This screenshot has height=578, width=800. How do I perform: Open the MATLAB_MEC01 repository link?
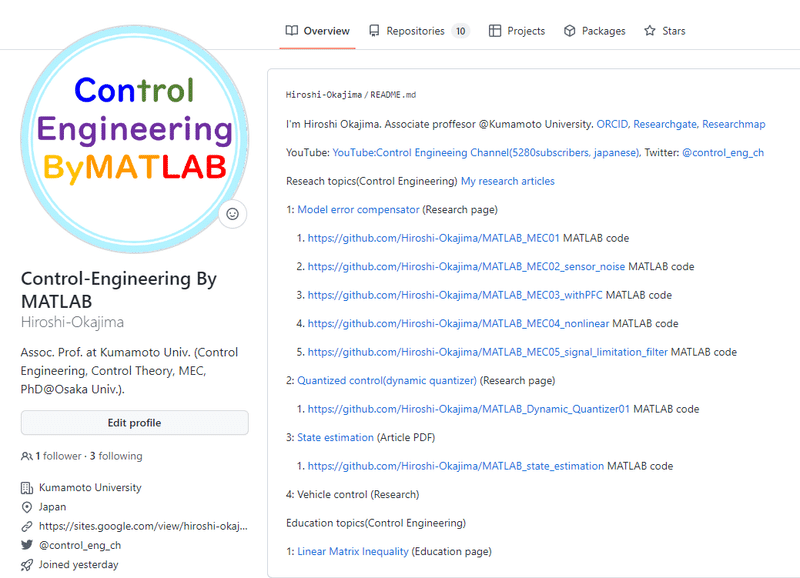tap(434, 238)
